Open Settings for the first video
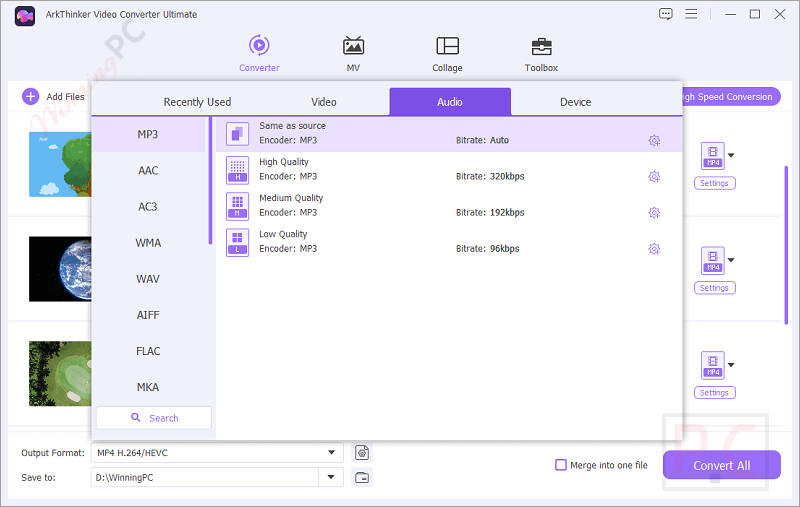This screenshot has height=507, width=800. 714,183
